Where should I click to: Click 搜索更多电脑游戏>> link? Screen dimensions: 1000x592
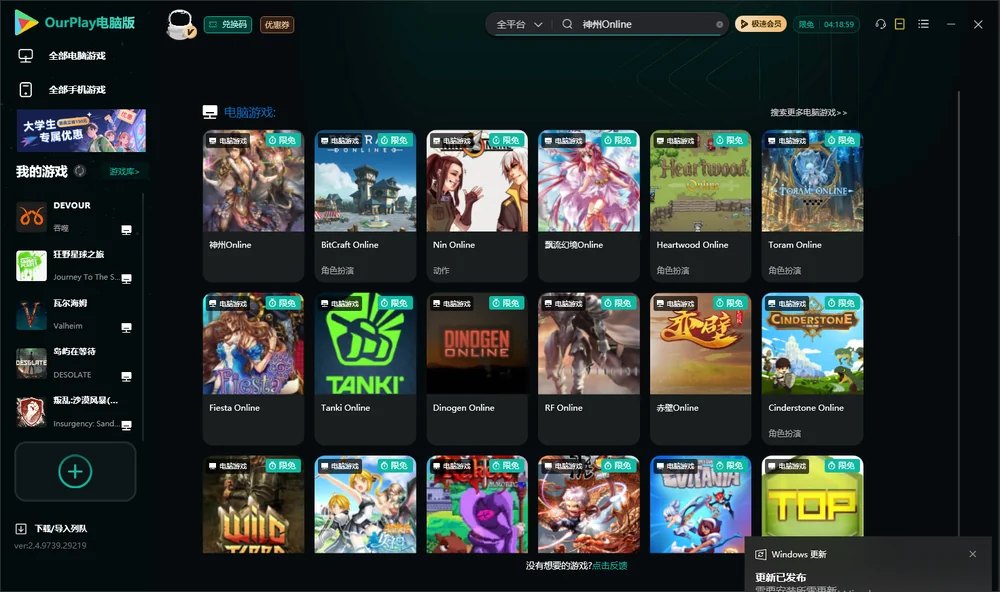click(x=809, y=112)
